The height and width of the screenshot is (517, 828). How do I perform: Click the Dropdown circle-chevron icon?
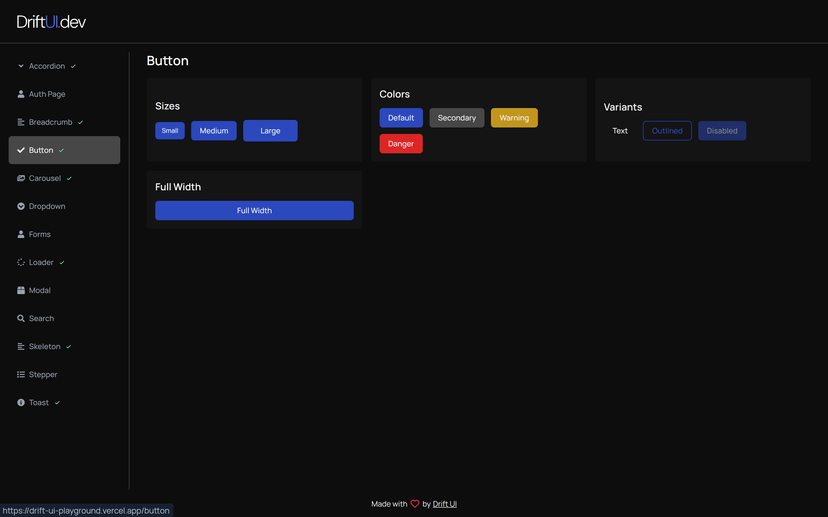21,206
